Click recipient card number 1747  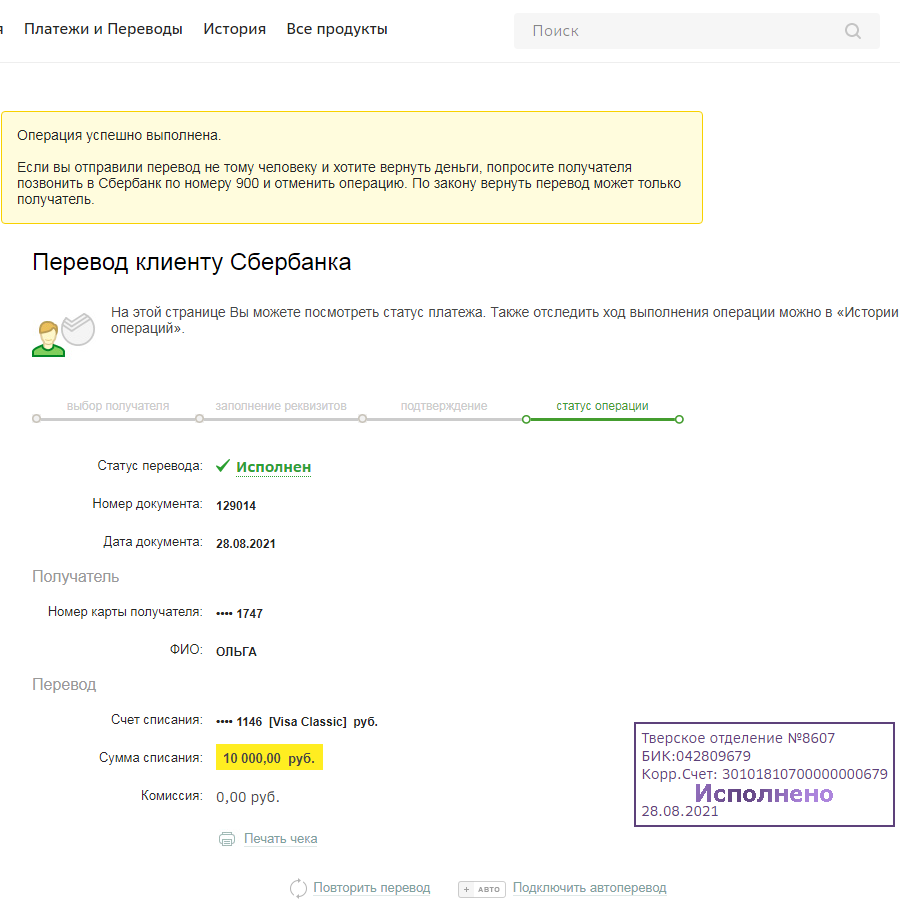coord(240,614)
